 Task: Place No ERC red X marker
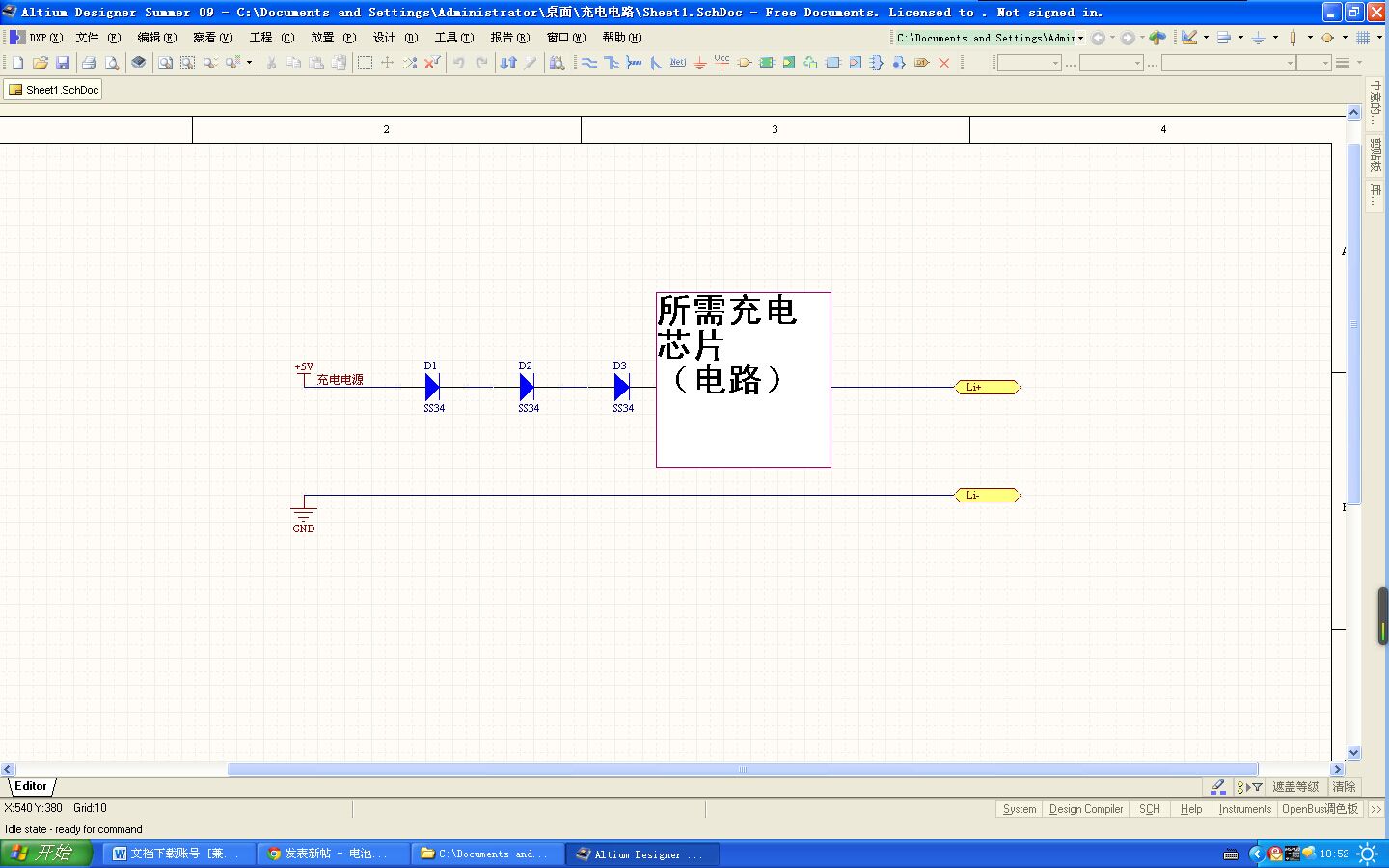pos(944,63)
